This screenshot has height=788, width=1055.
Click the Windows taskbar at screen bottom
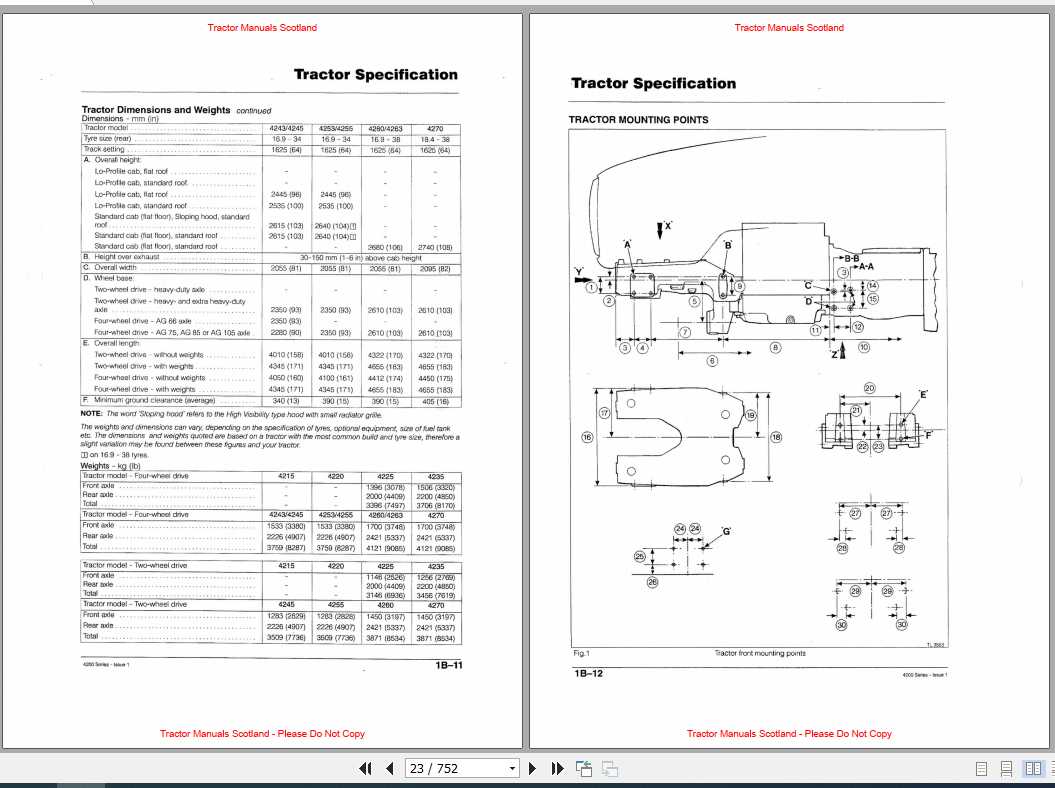point(527,782)
